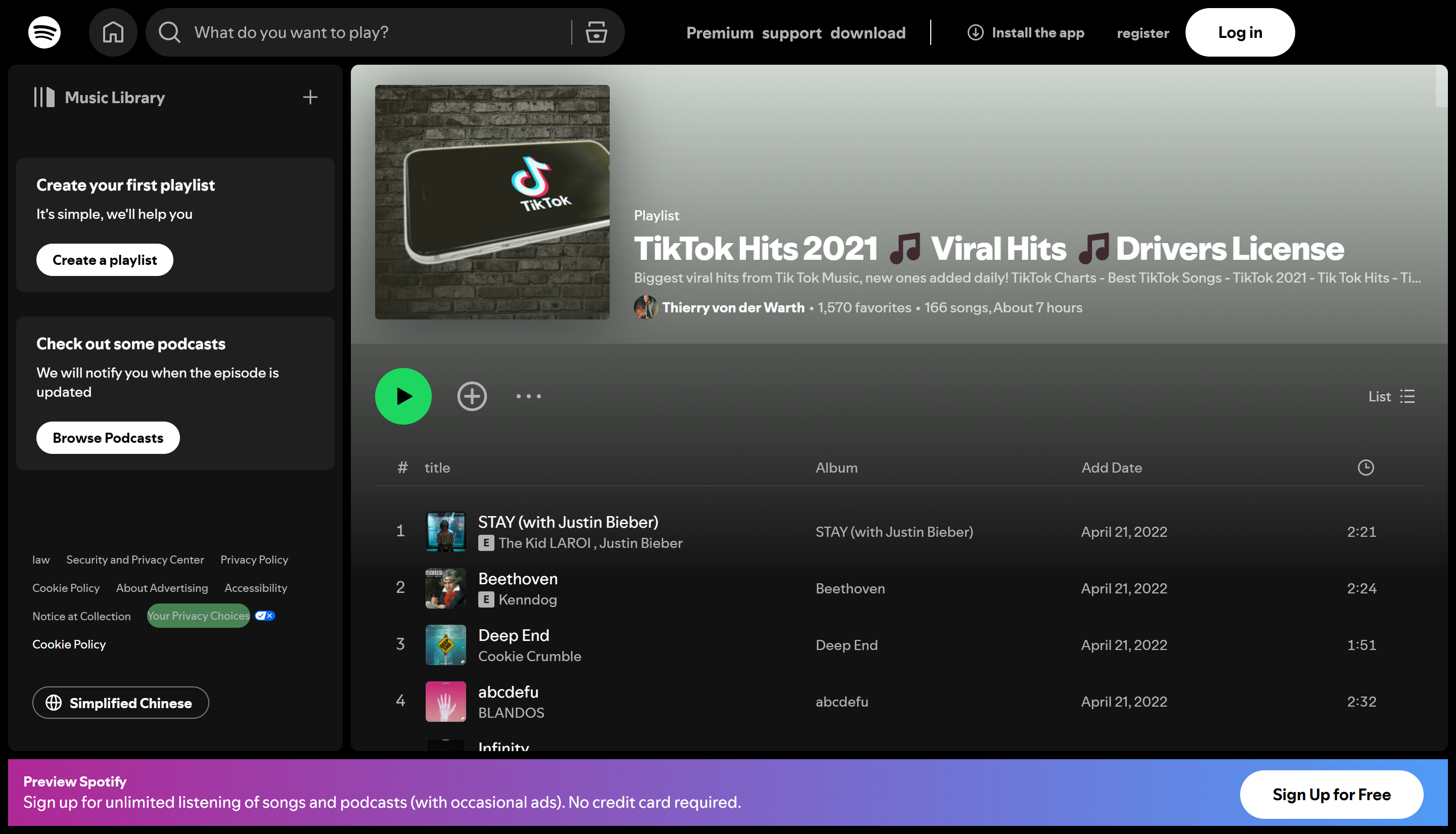This screenshot has height=834, width=1456.
Task: Click the abcdefu cover thumbnail
Action: [445, 702]
